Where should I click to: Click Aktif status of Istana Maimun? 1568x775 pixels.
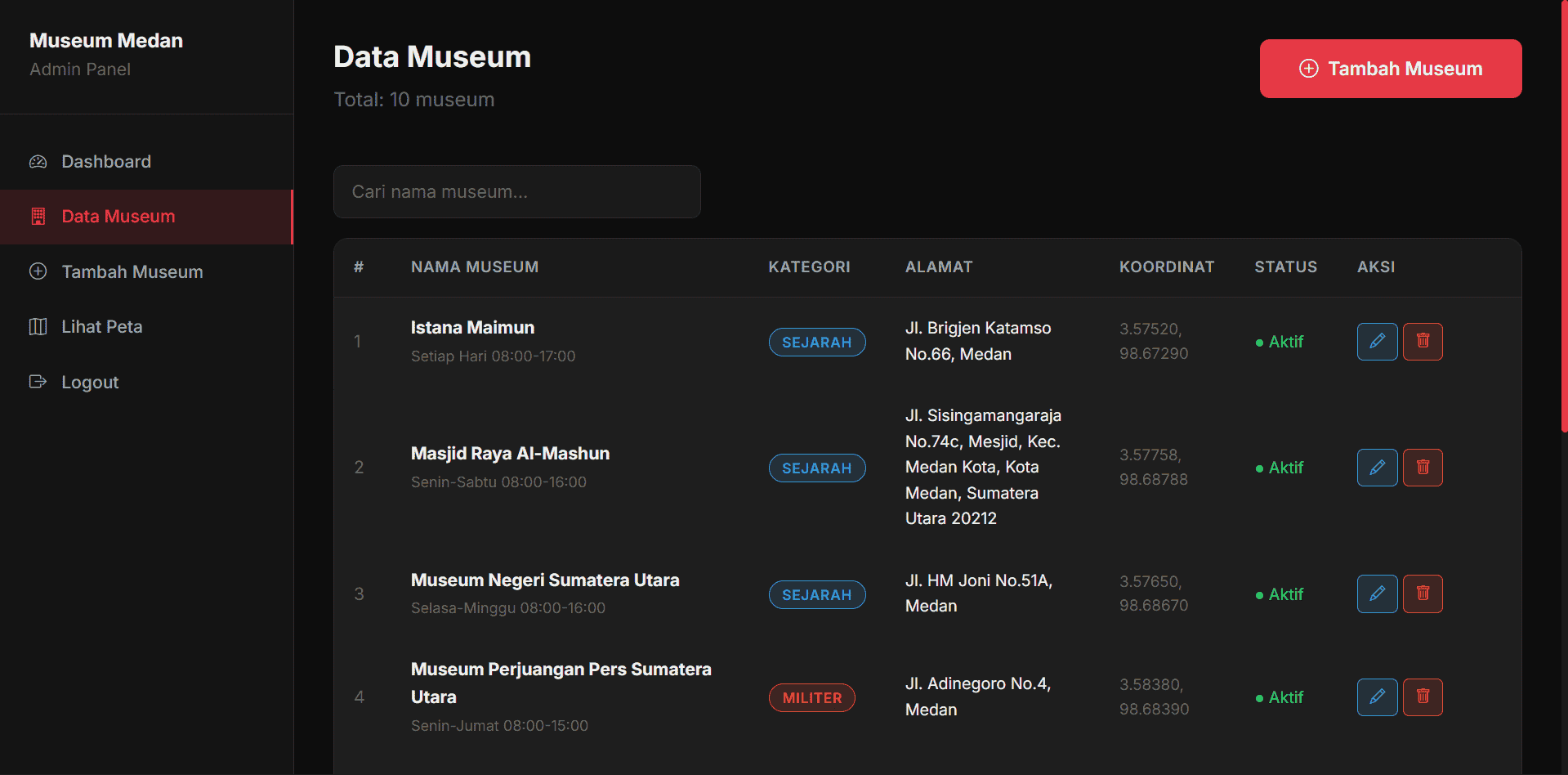[x=1280, y=343]
